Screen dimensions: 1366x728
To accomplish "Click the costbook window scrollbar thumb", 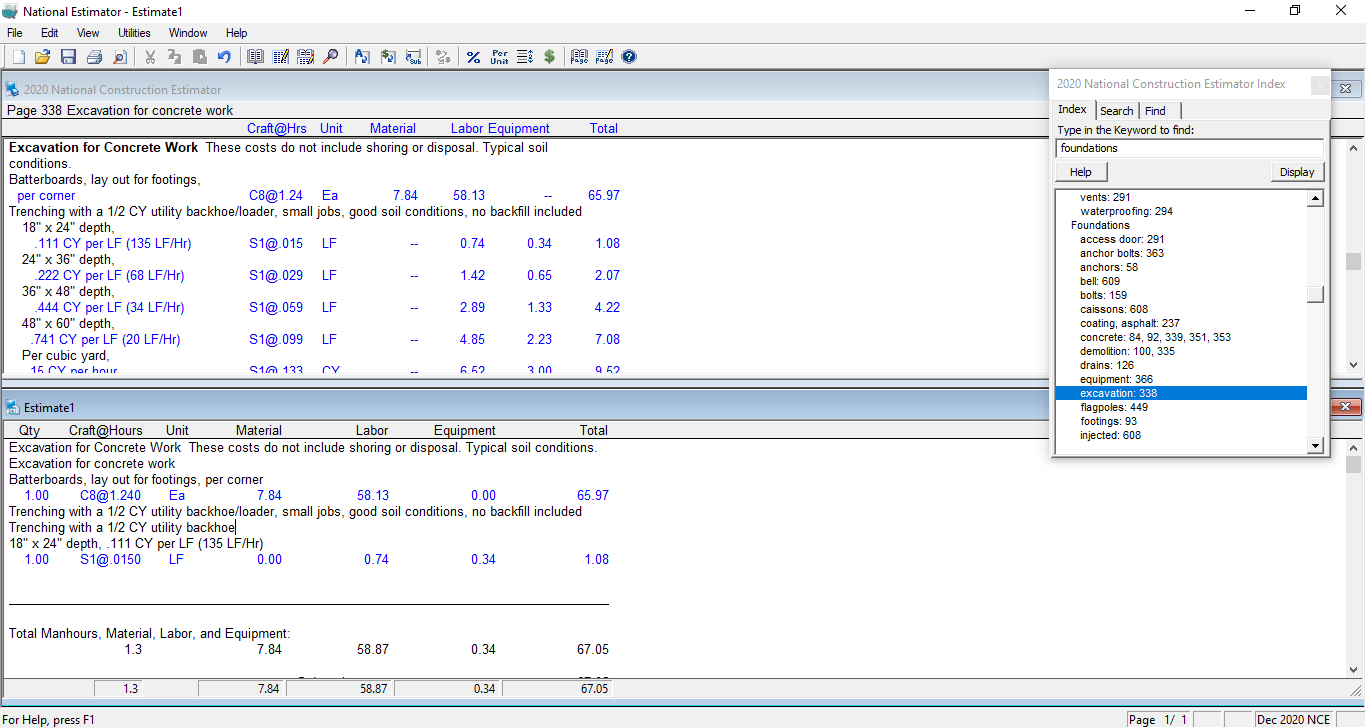I will [x=1353, y=261].
